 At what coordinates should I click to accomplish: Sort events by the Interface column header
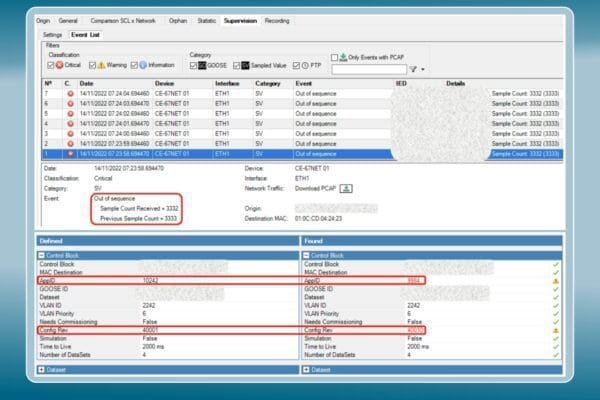227,83
